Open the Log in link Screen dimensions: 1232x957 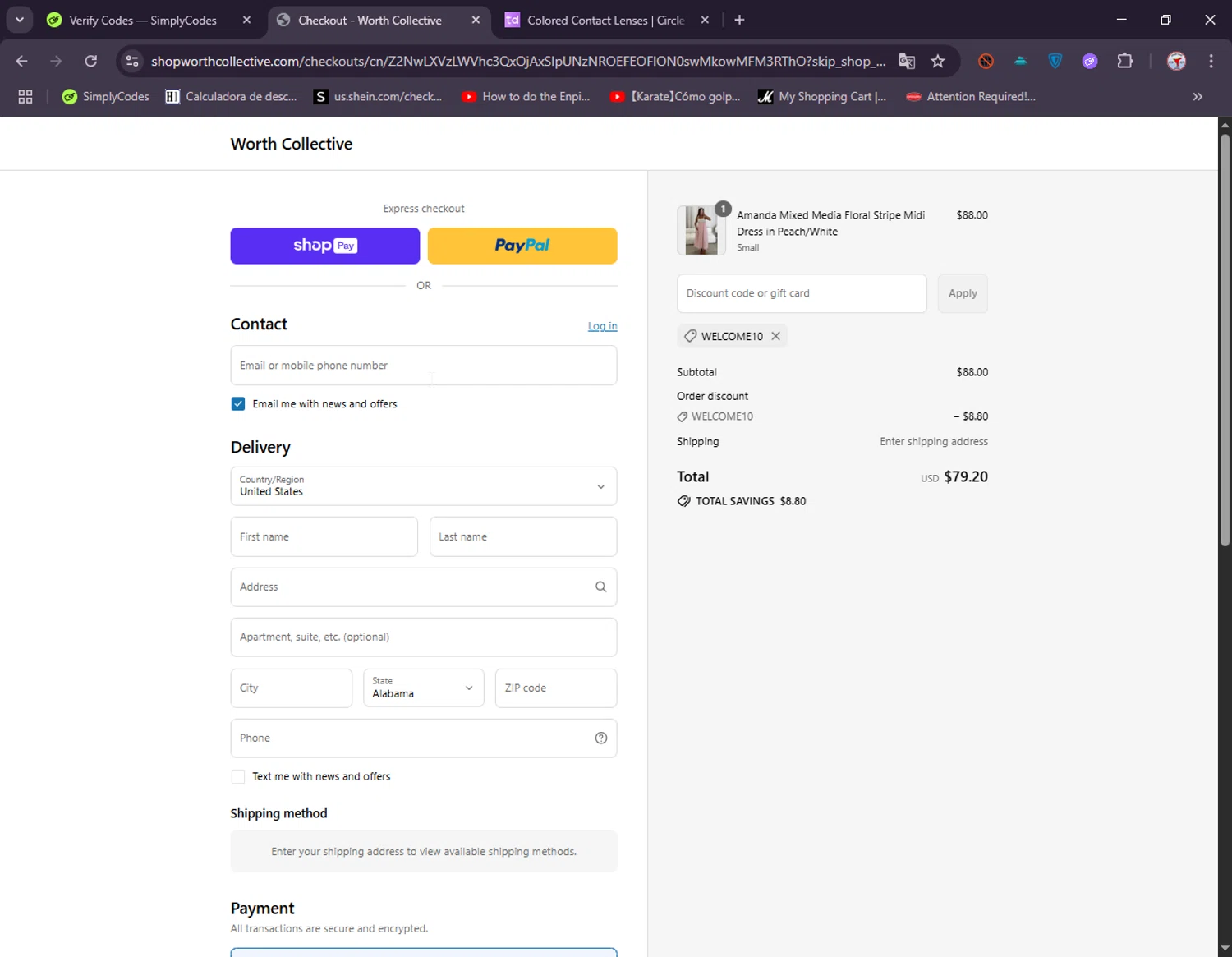[x=602, y=326]
